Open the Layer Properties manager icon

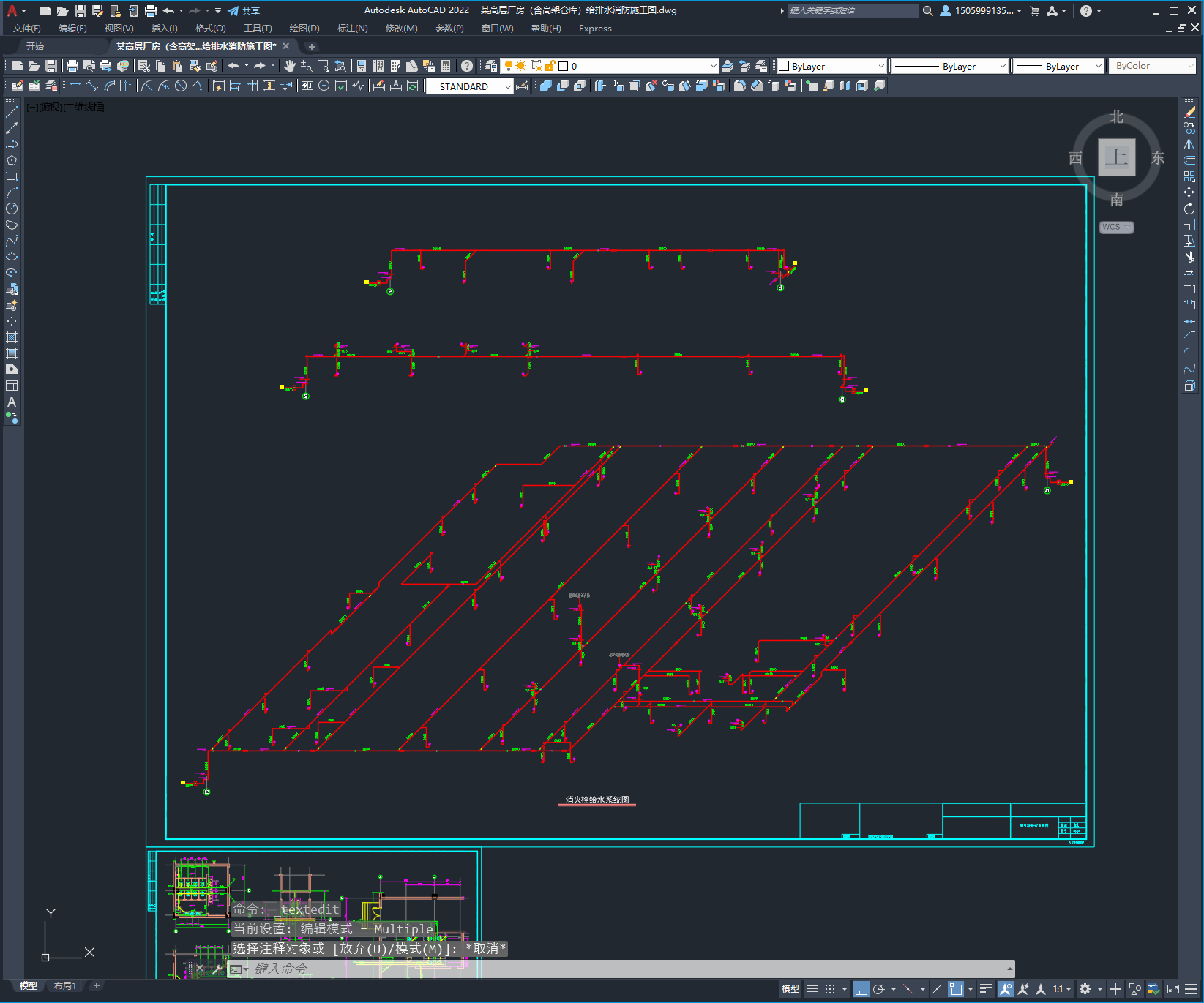(x=491, y=66)
